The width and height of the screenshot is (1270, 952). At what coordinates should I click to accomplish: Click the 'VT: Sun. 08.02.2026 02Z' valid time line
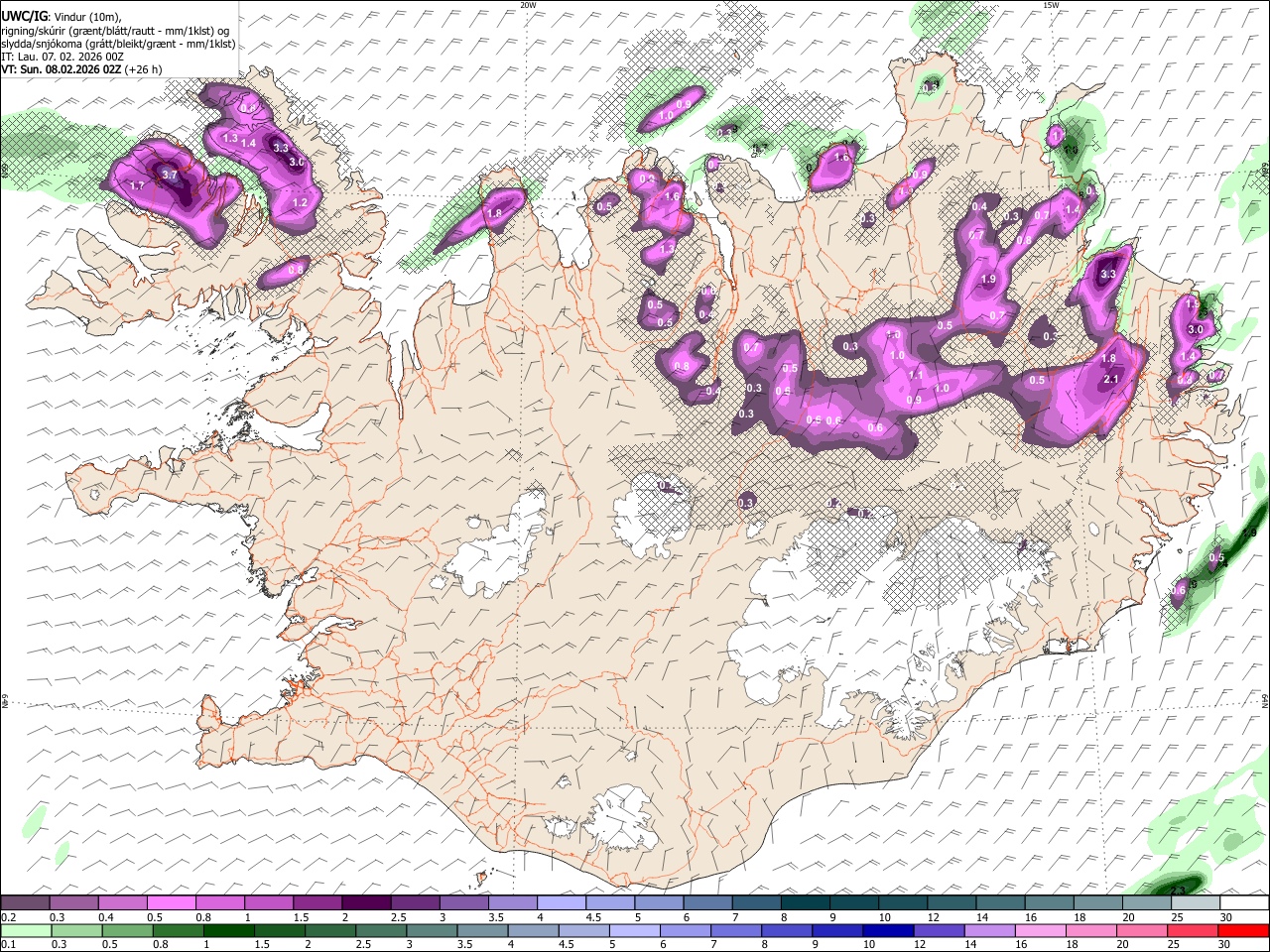[x=62, y=69]
